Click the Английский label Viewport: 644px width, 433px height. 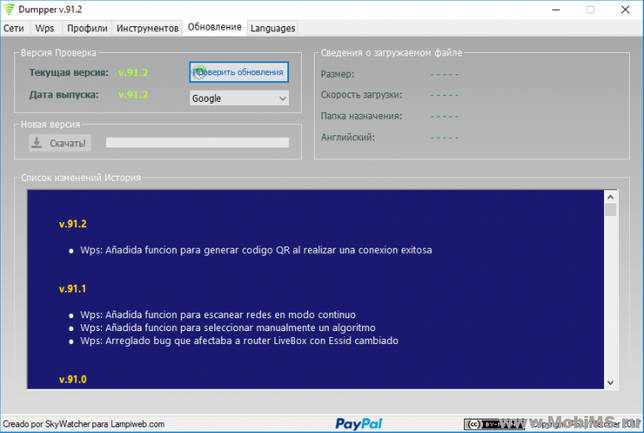pyautogui.click(x=348, y=137)
